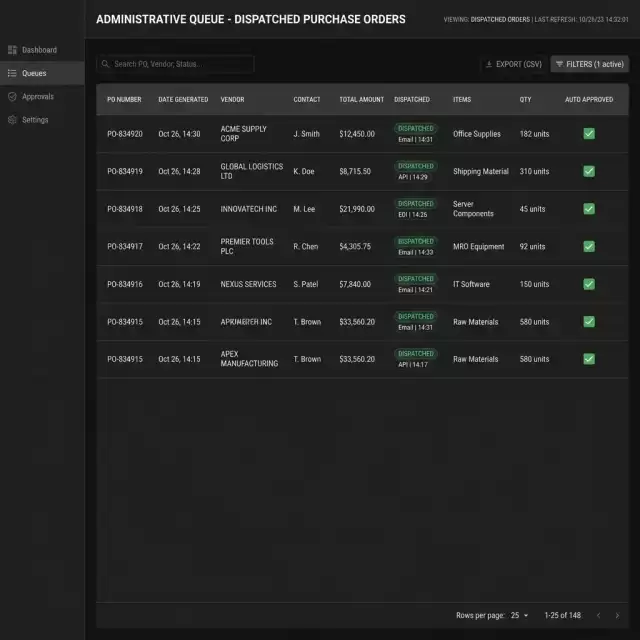Click the export download icon

tap(489, 64)
